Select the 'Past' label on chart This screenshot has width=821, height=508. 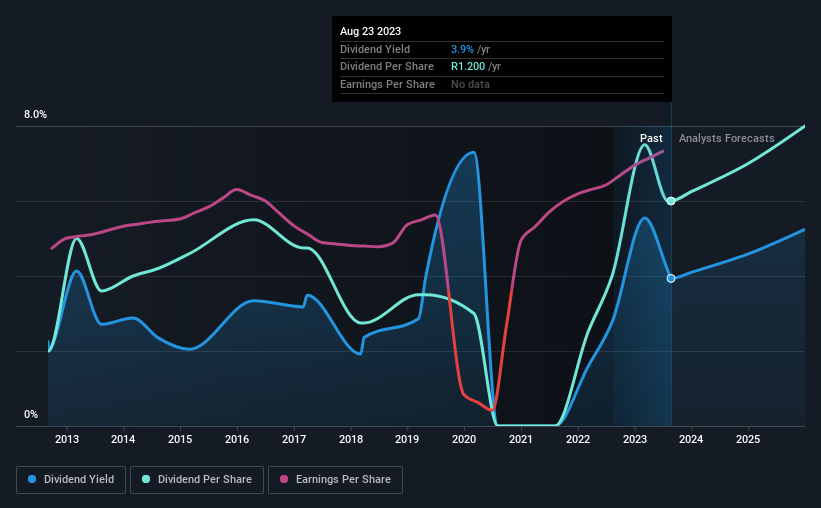click(x=651, y=138)
